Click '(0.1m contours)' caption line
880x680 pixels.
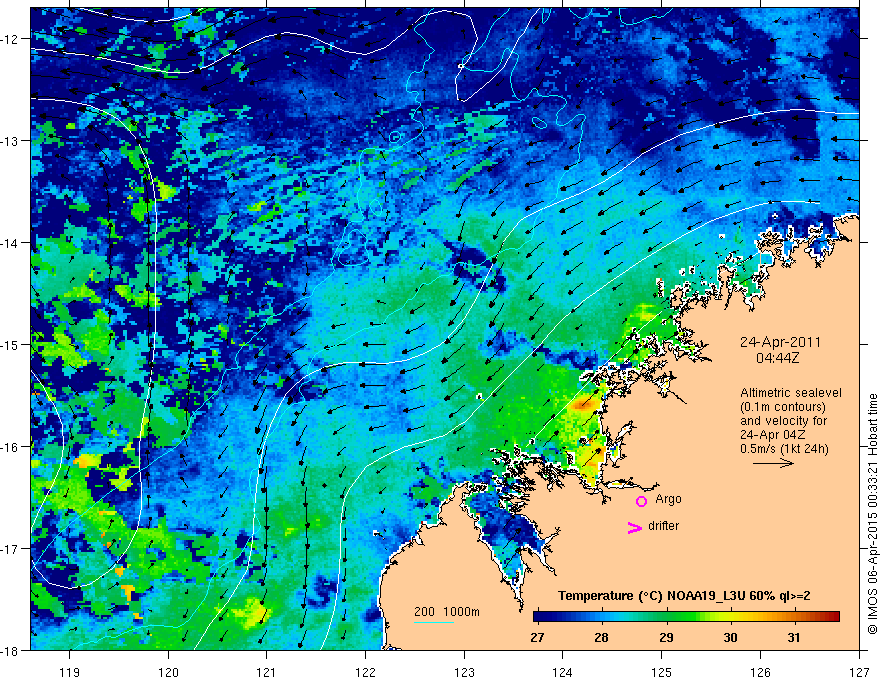point(783,407)
